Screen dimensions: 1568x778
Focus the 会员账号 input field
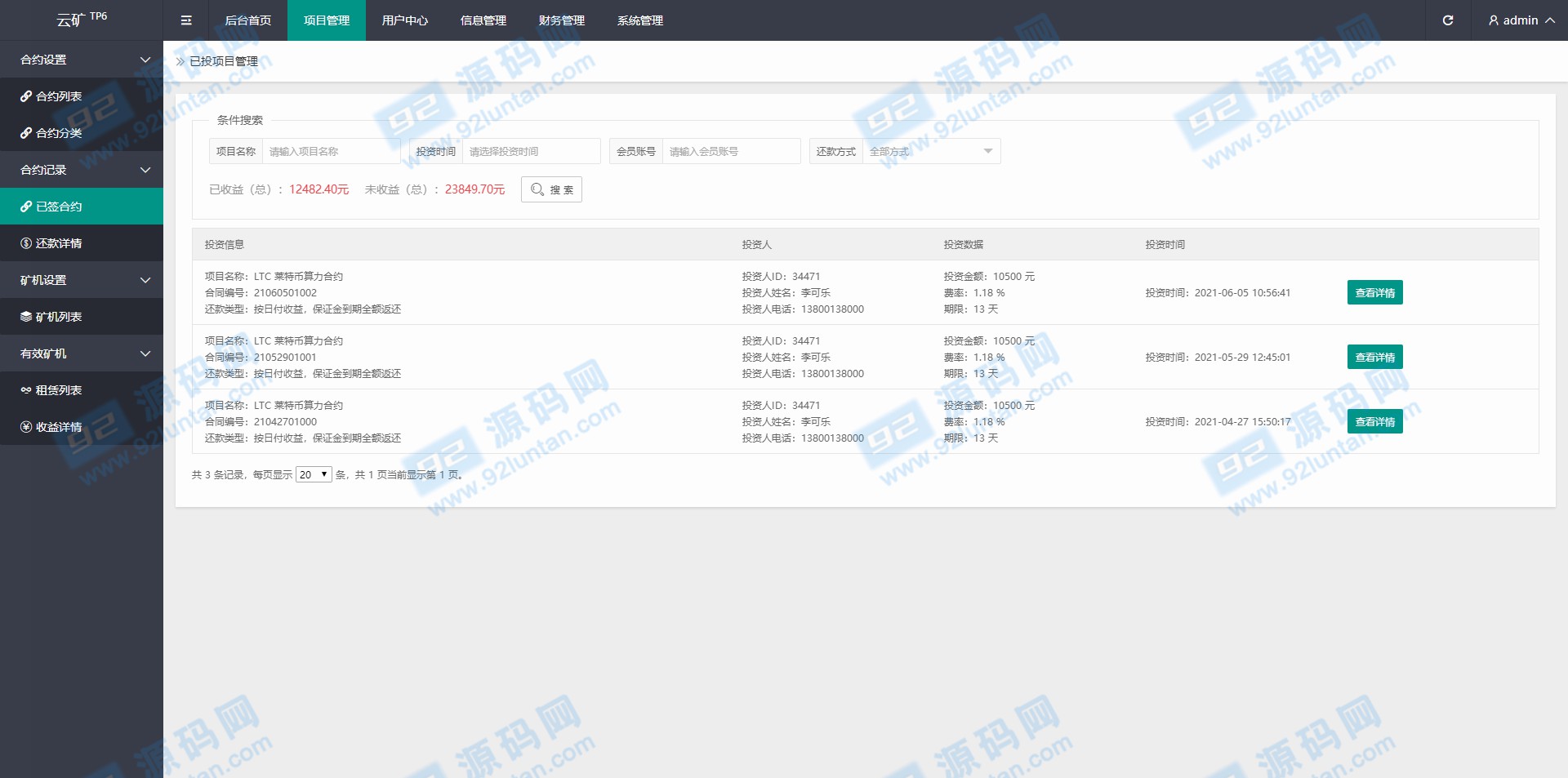(x=731, y=151)
